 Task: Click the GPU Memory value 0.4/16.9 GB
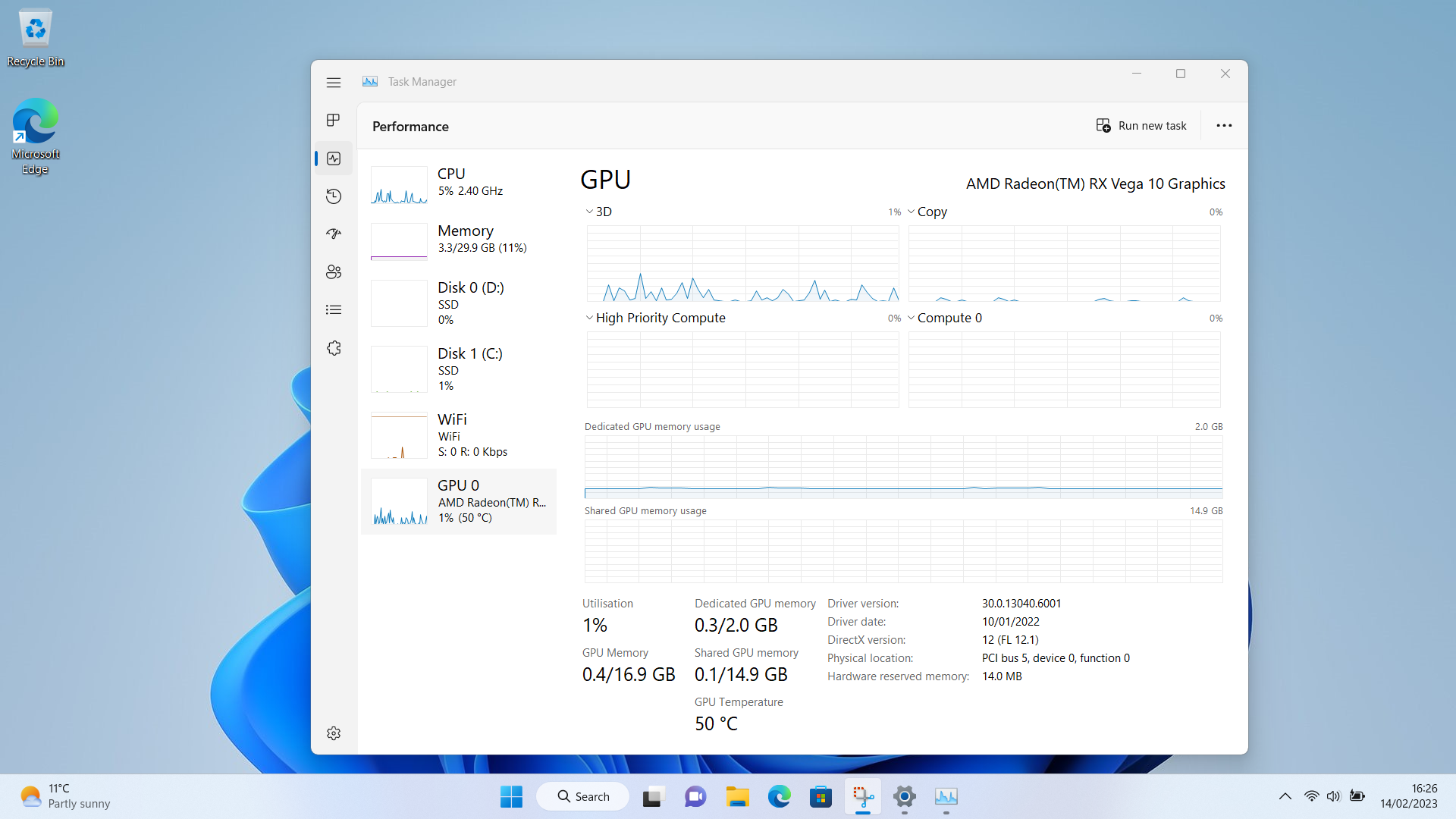click(629, 675)
